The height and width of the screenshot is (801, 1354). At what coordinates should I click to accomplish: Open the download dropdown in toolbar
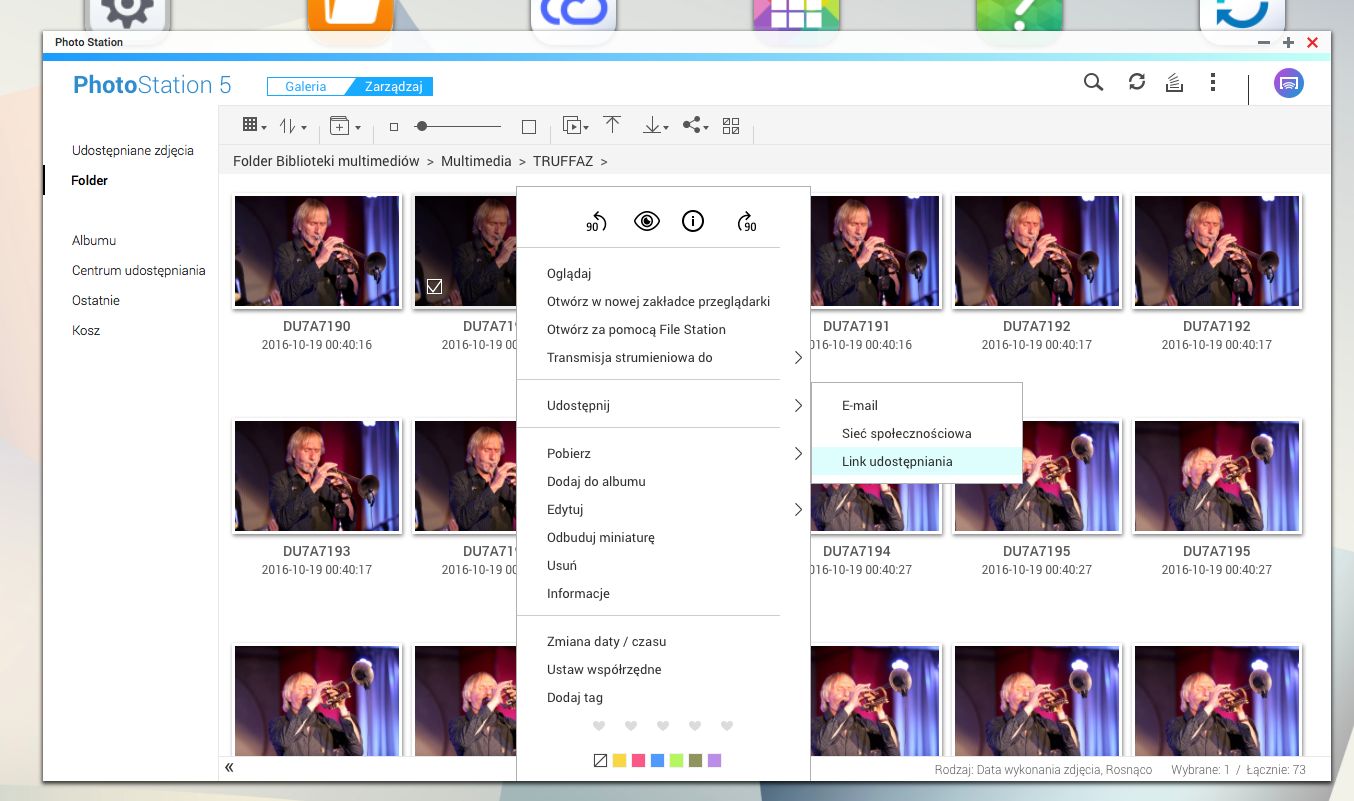656,126
